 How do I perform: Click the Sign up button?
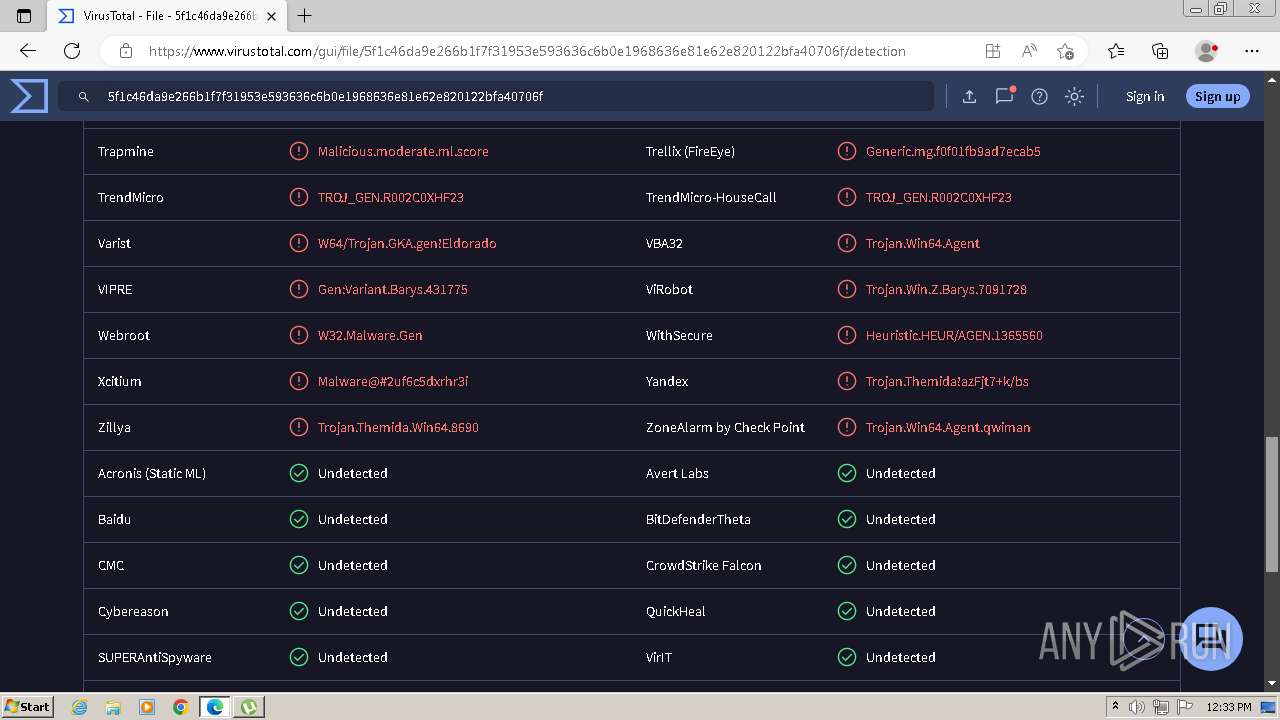[x=1217, y=96]
